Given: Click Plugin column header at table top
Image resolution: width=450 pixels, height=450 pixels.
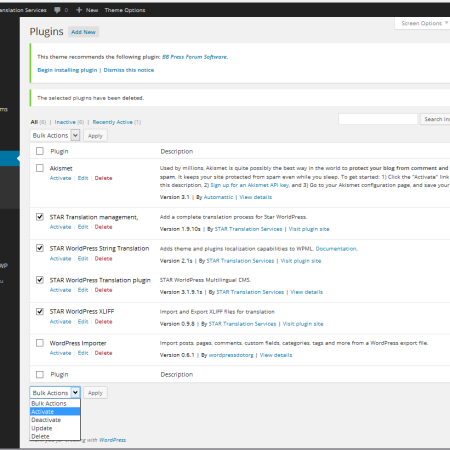Looking at the screenshot, I should point(59,151).
